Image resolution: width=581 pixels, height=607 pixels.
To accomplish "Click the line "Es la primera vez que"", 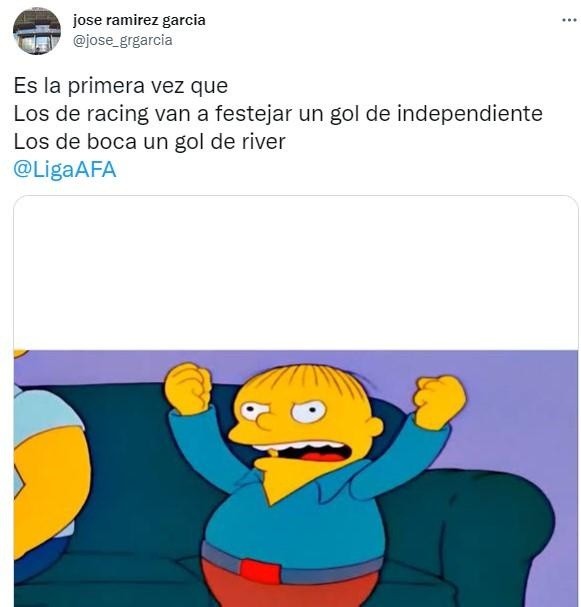I will click(x=121, y=86).
